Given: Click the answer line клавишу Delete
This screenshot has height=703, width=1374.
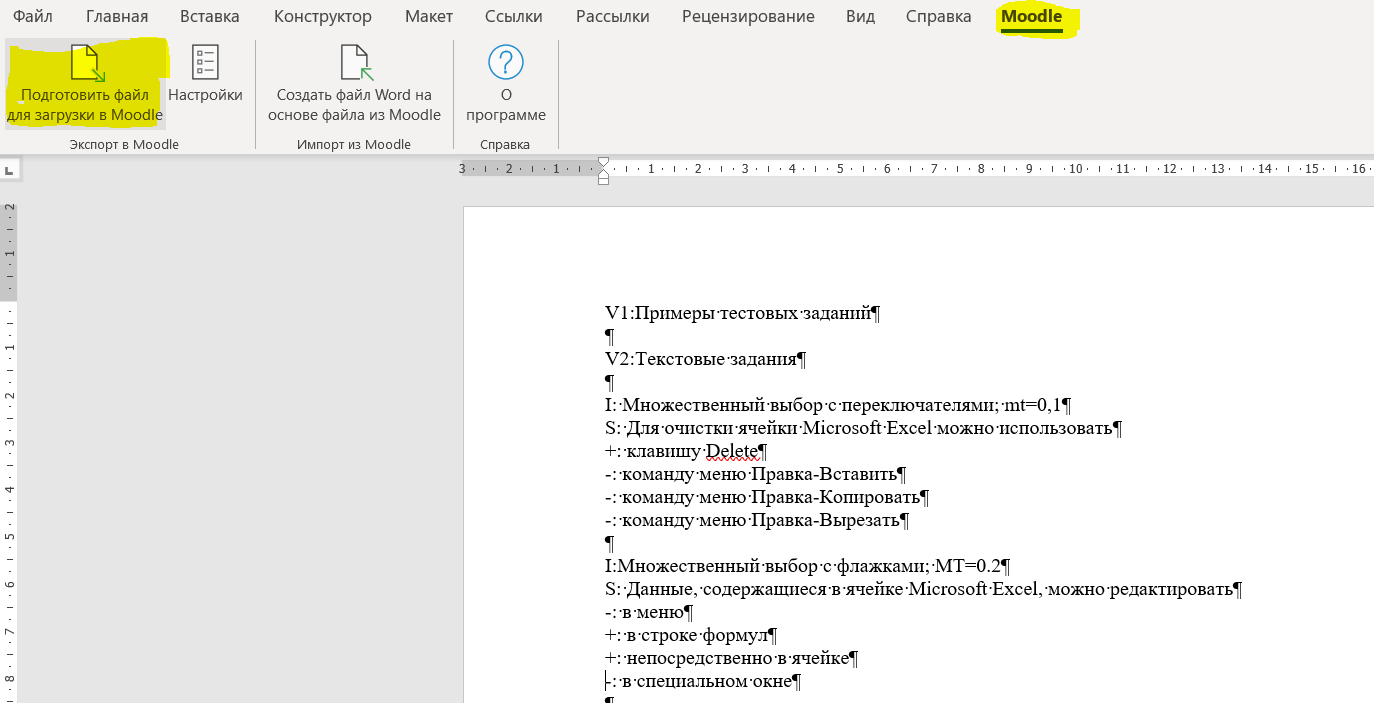Looking at the screenshot, I should (686, 451).
